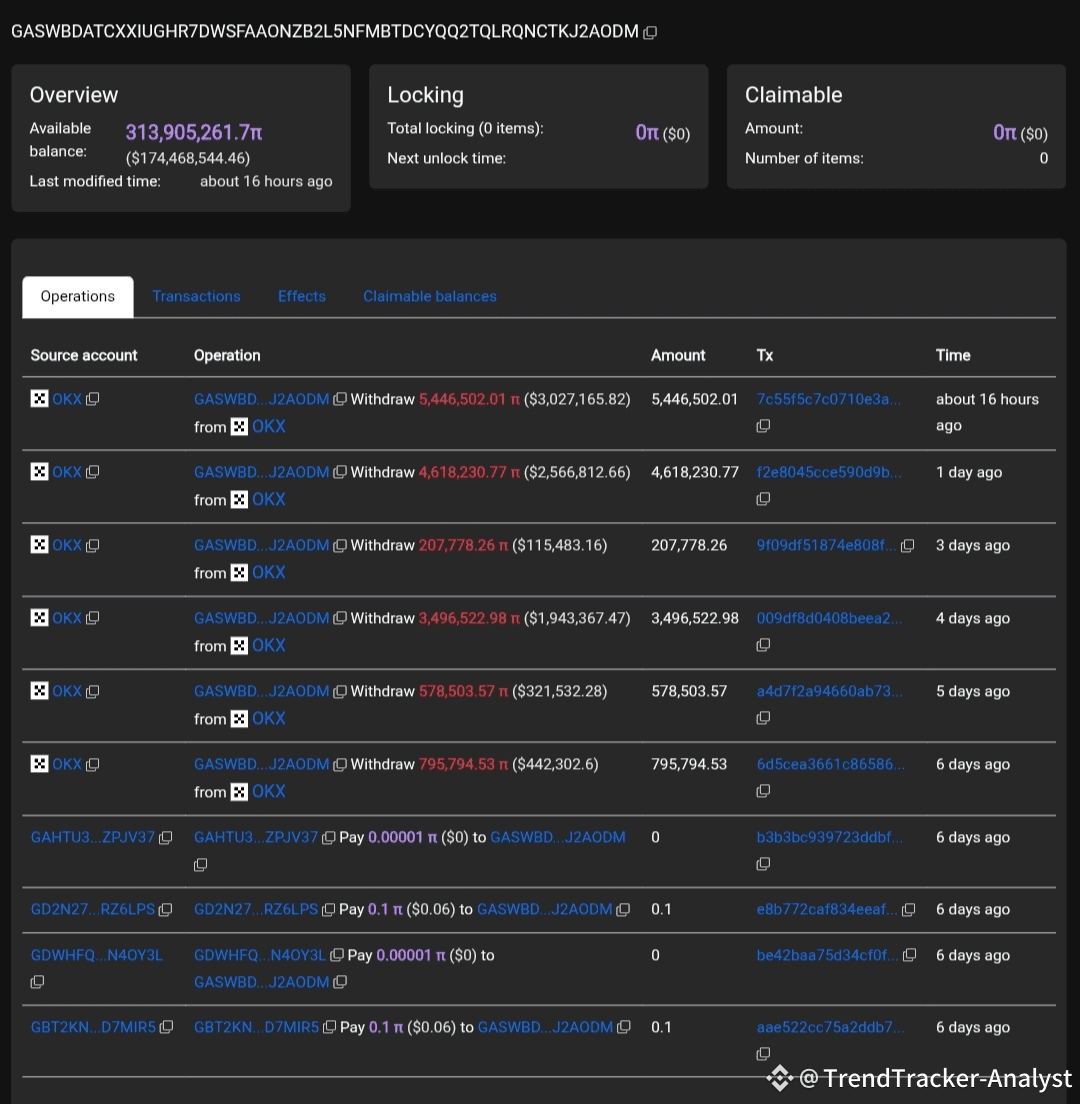
Task: Copy GBT2KN...D7MIR5 source account address
Action: 166,1027
